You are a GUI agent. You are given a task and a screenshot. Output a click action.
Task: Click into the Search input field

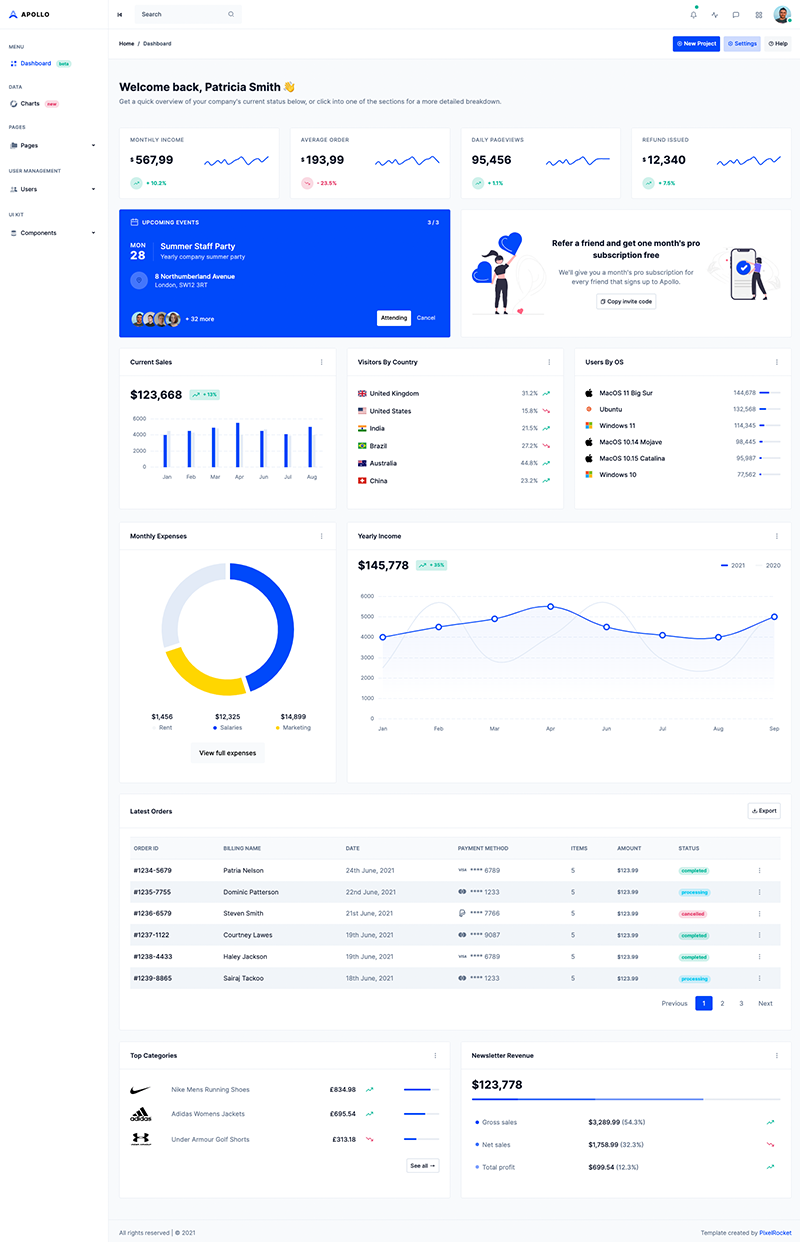click(x=182, y=15)
